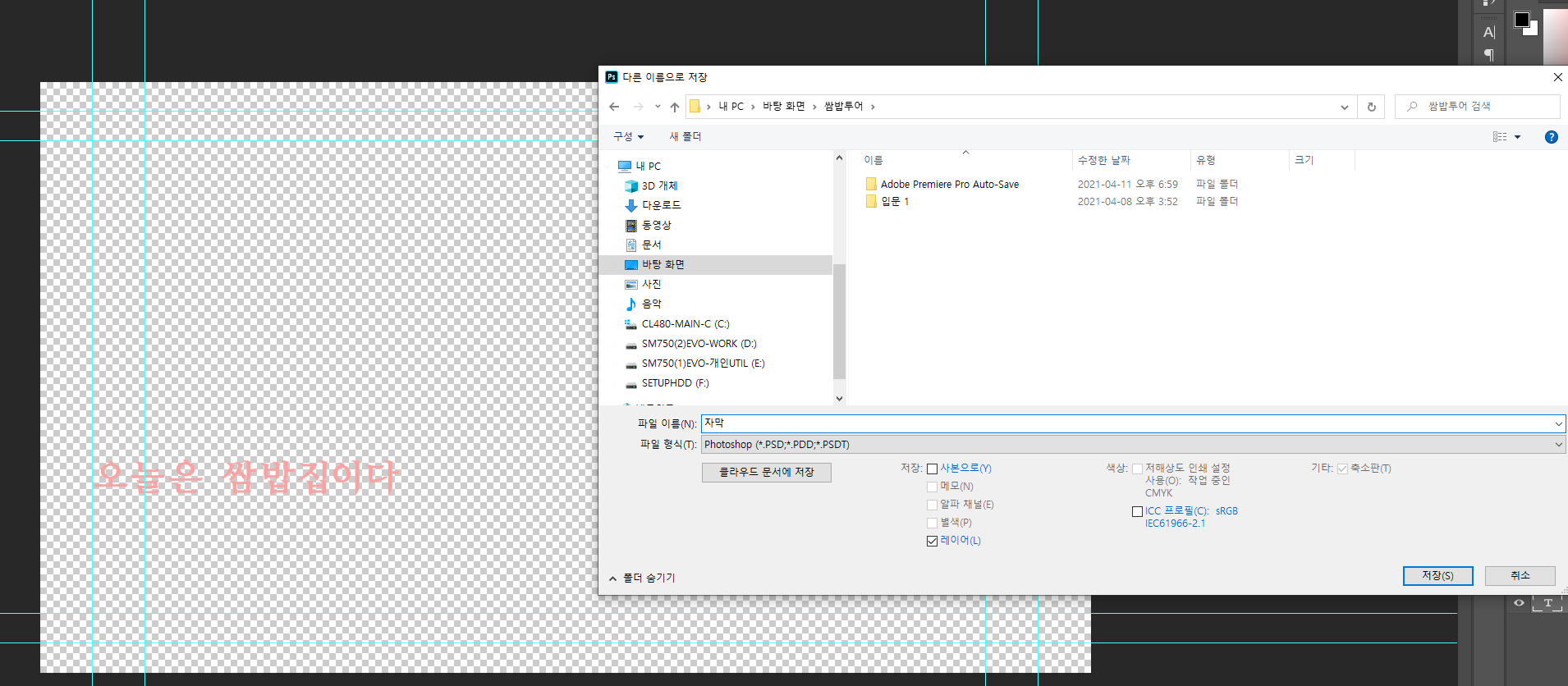Toggle 레이어(L) checkbox
This screenshot has width=1568, height=686.
click(932, 542)
